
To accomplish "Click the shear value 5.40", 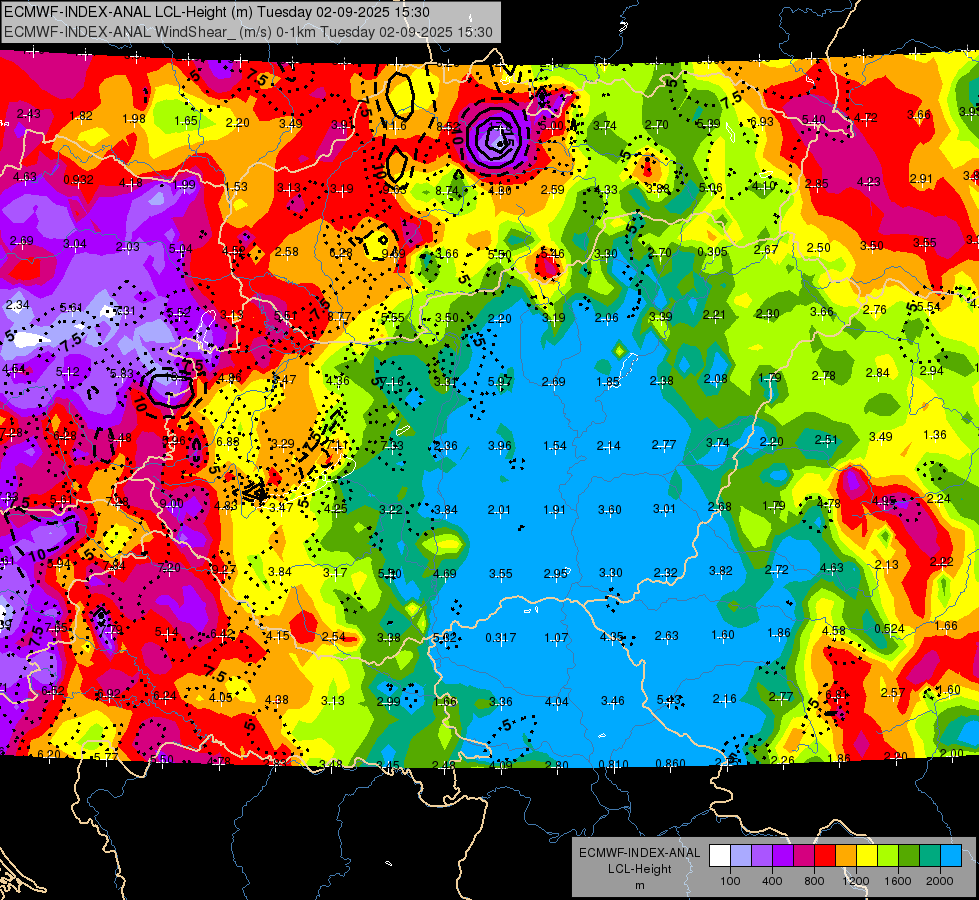I will click(814, 119).
